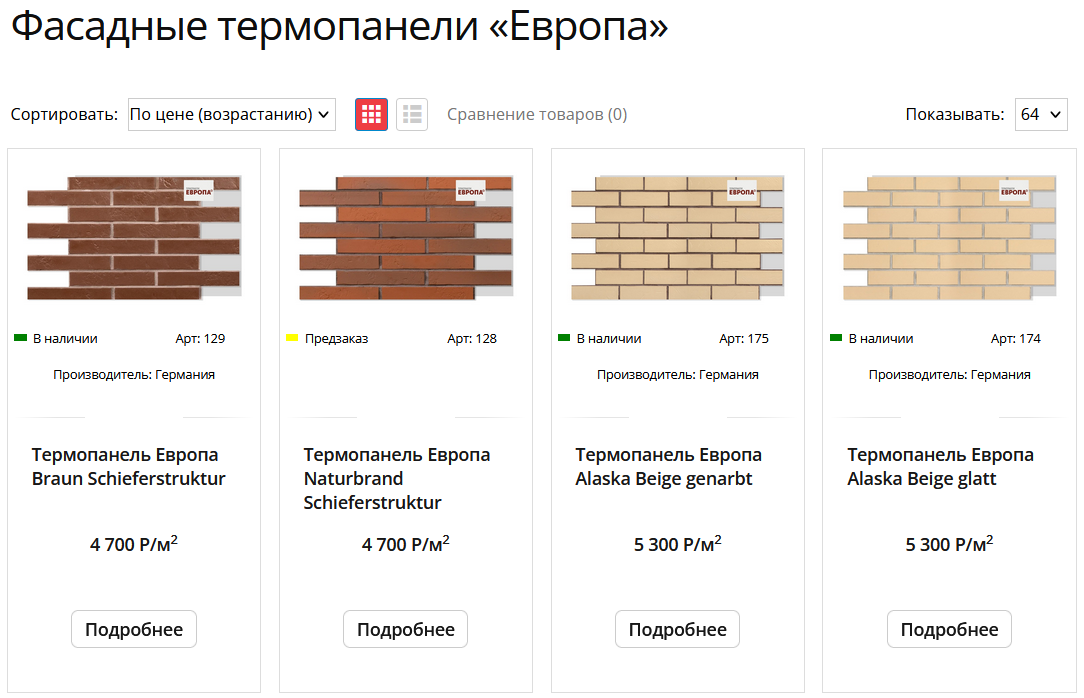Click the 'Сортировать:' label
1084x698 pixels.
(64, 115)
